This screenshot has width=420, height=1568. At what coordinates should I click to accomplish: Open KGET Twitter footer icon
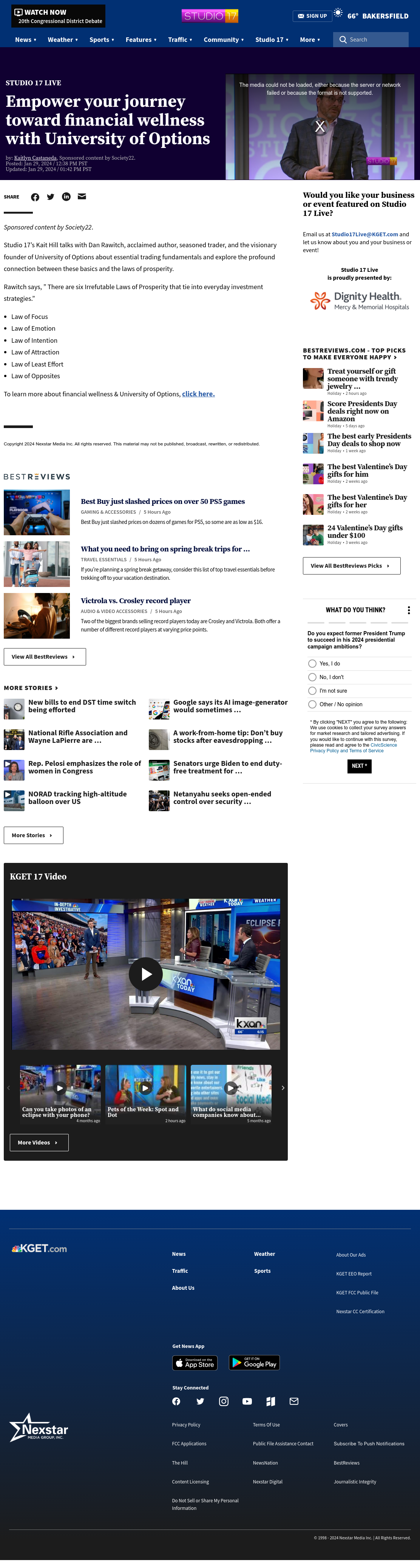[200, 1401]
